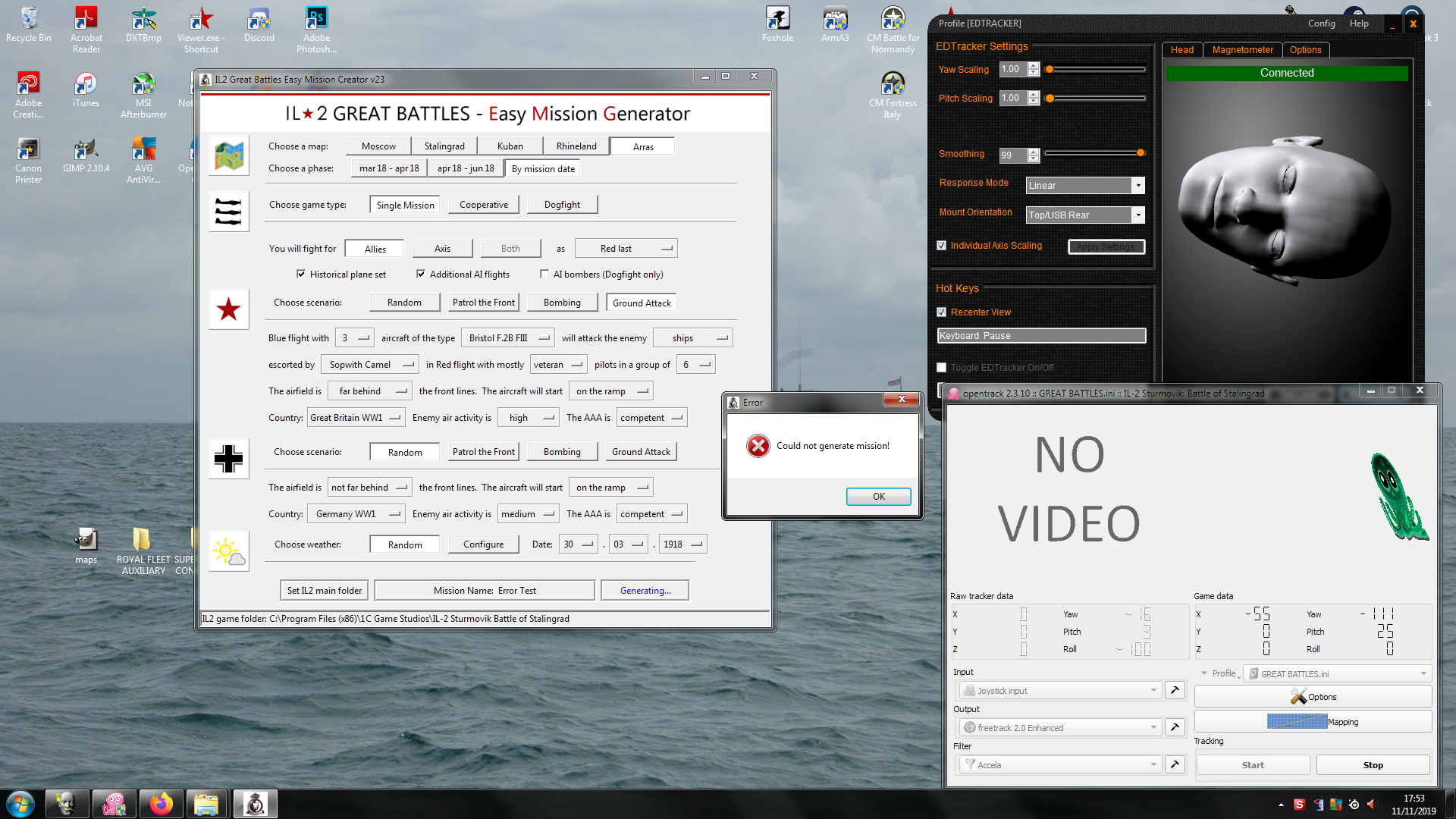1456x819 pixels.
Task: Click the red star Allies icon
Action: 228,309
